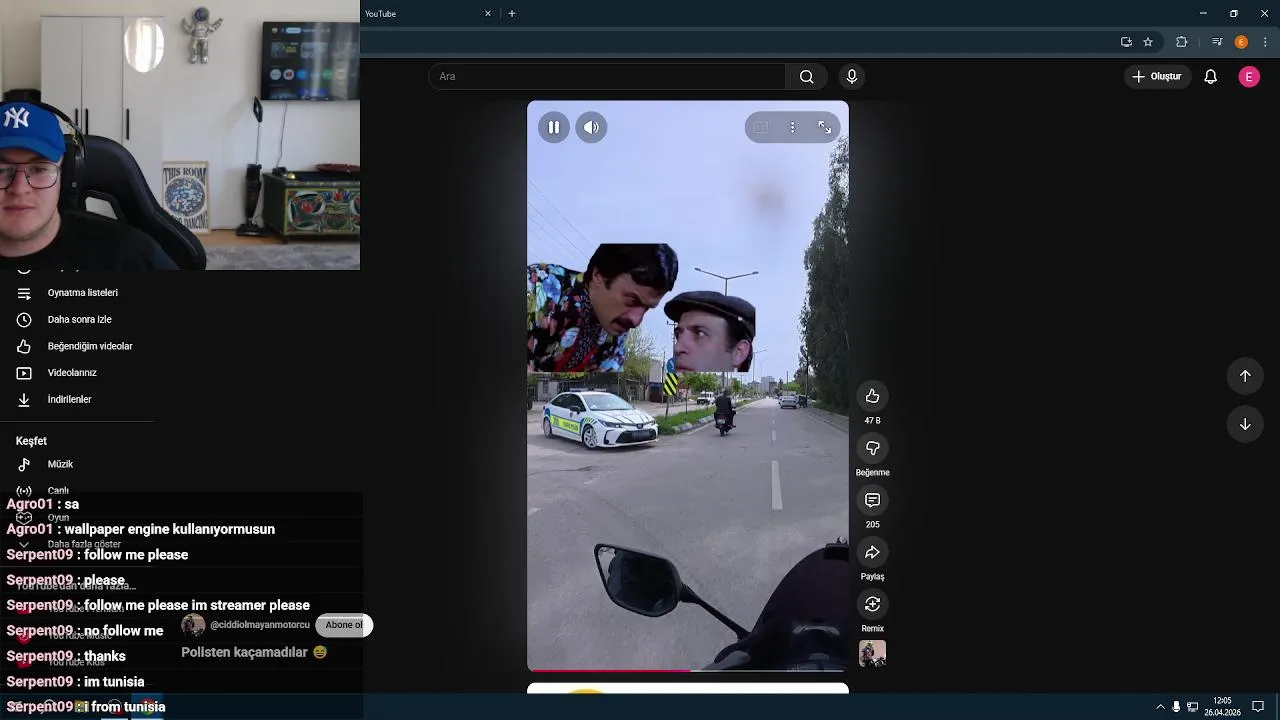The height and width of the screenshot is (720, 1280).
Task: Click the Müzik note icon
Action: [24, 464]
